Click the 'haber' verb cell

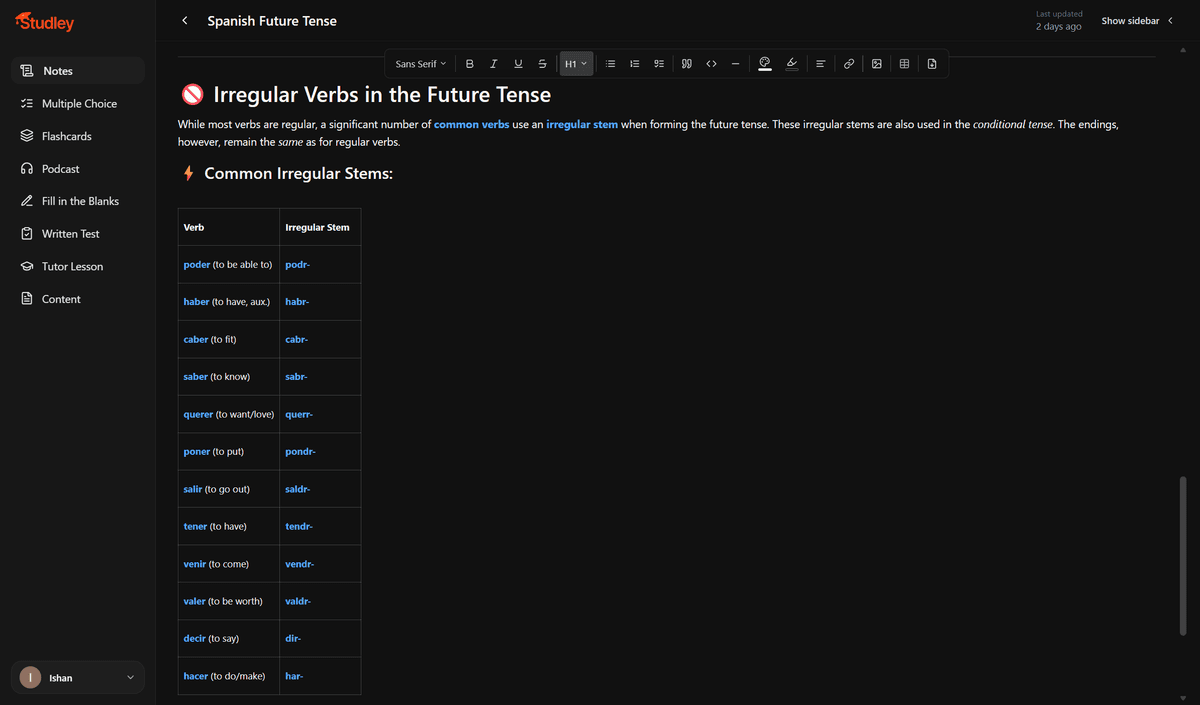click(228, 302)
